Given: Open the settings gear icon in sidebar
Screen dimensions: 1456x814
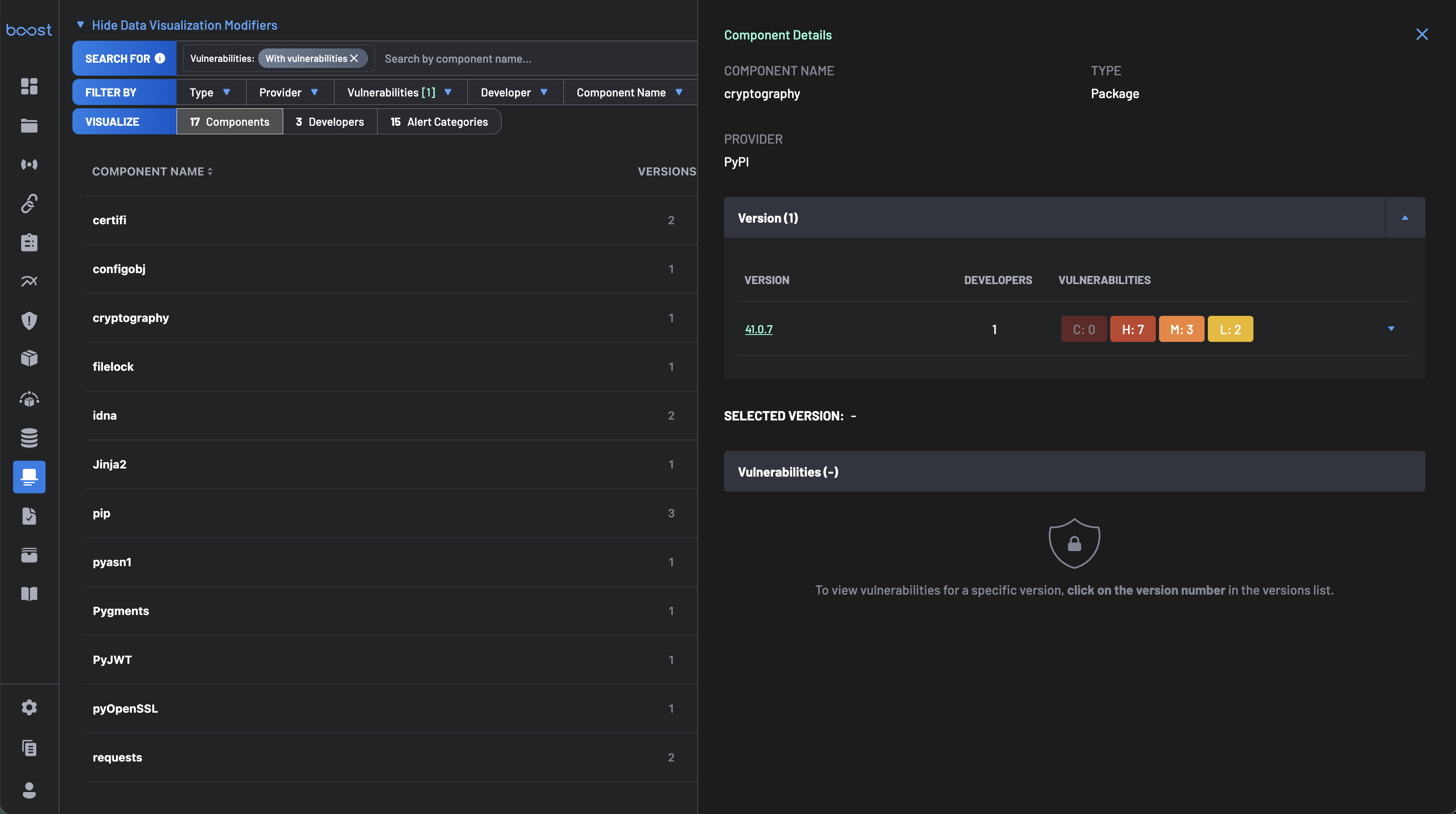Looking at the screenshot, I should pos(29,707).
